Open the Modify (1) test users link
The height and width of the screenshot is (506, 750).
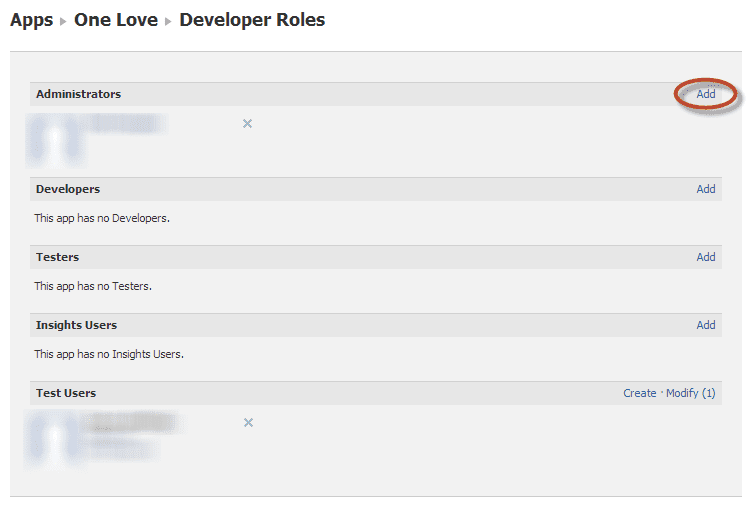[691, 393]
